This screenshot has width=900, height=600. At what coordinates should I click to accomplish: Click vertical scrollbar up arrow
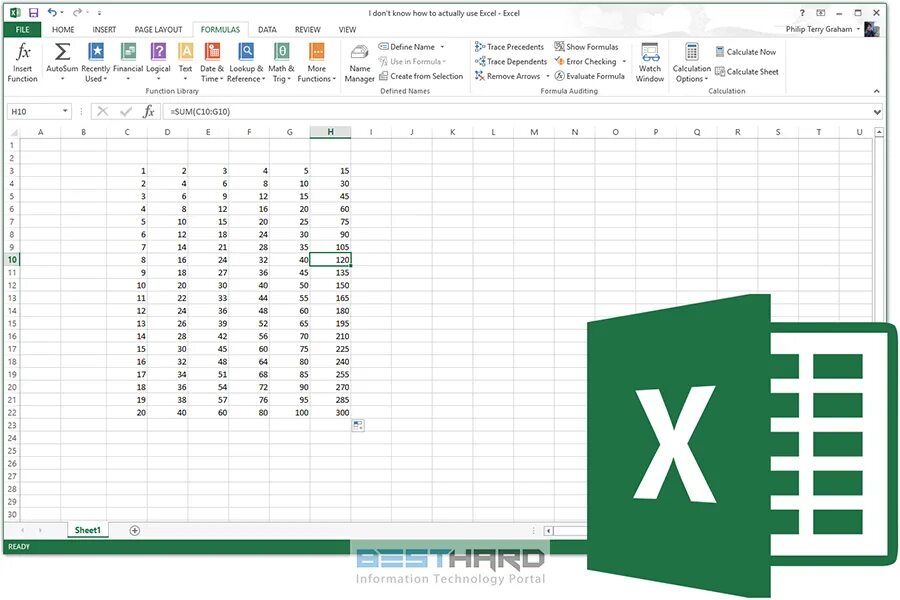point(879,132)
